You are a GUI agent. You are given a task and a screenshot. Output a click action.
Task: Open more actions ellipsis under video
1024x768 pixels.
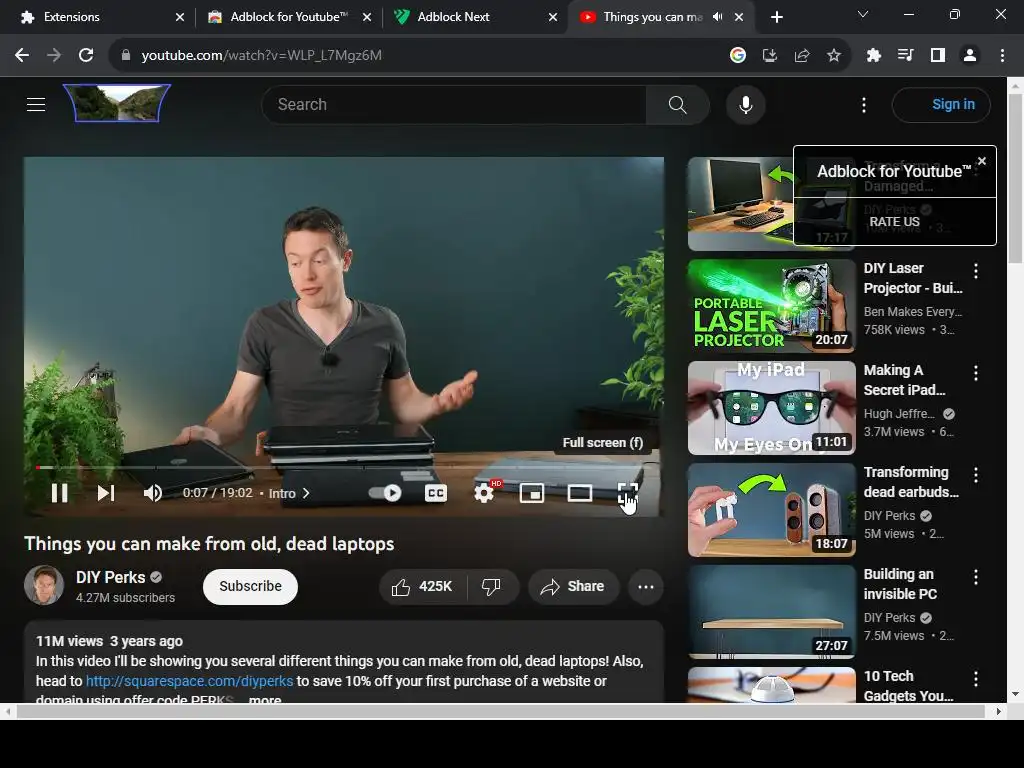(x=645, y=586)
